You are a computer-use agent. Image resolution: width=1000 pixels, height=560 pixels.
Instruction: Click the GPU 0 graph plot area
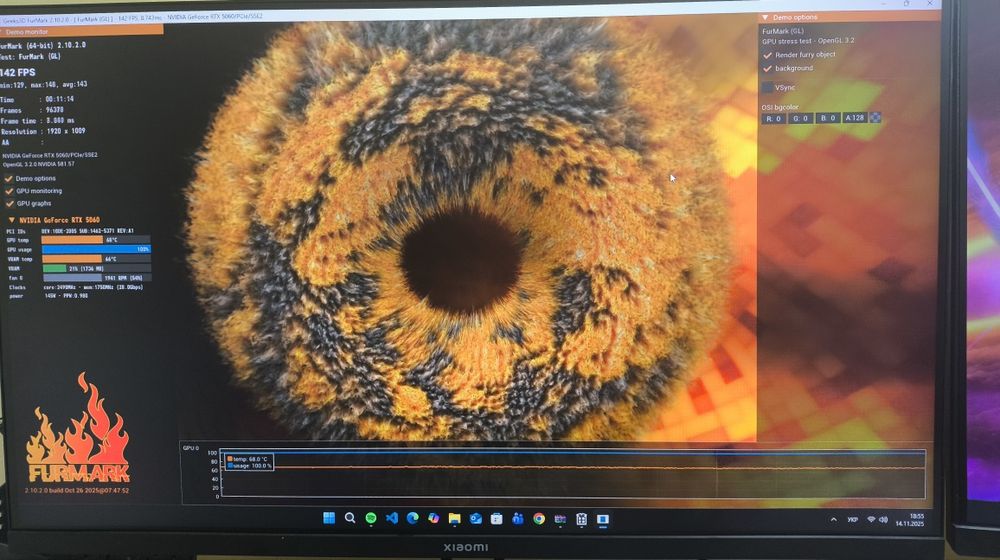click(572, 473)
